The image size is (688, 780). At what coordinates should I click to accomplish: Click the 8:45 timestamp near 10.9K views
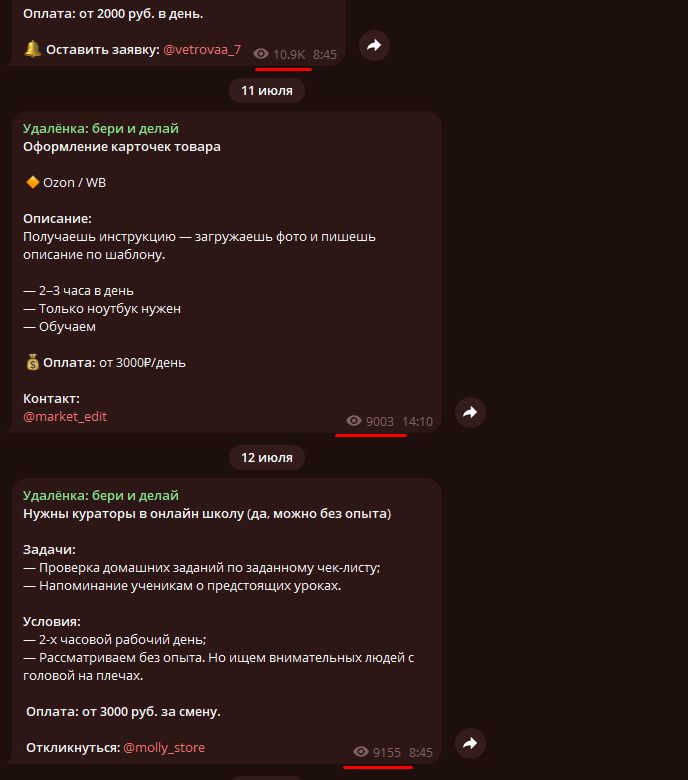click(325, 55)
